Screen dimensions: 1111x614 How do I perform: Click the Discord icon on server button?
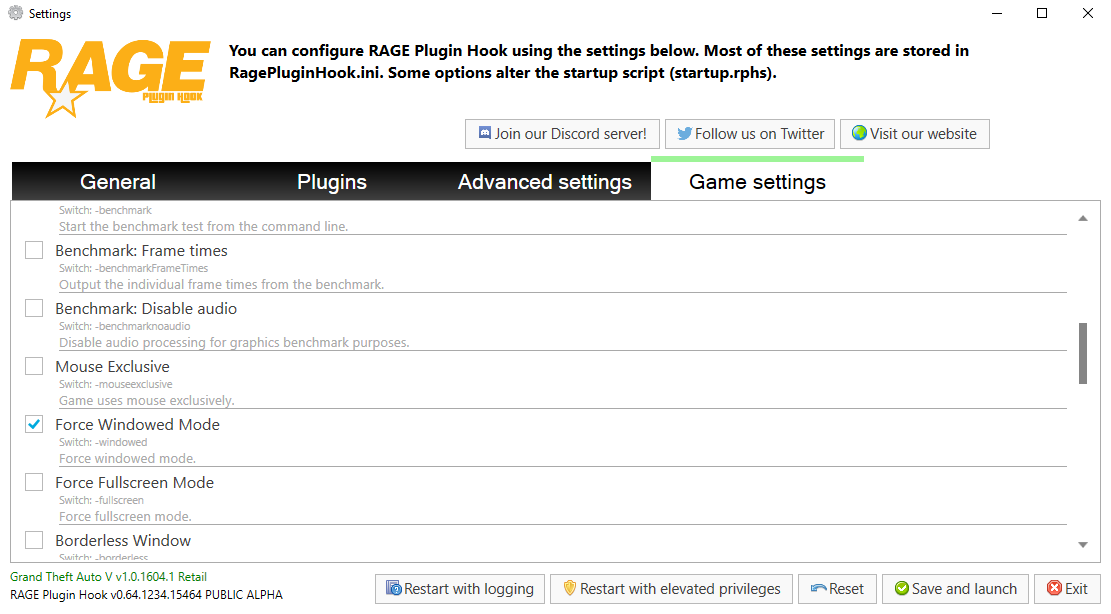click(x=485, y=133)
